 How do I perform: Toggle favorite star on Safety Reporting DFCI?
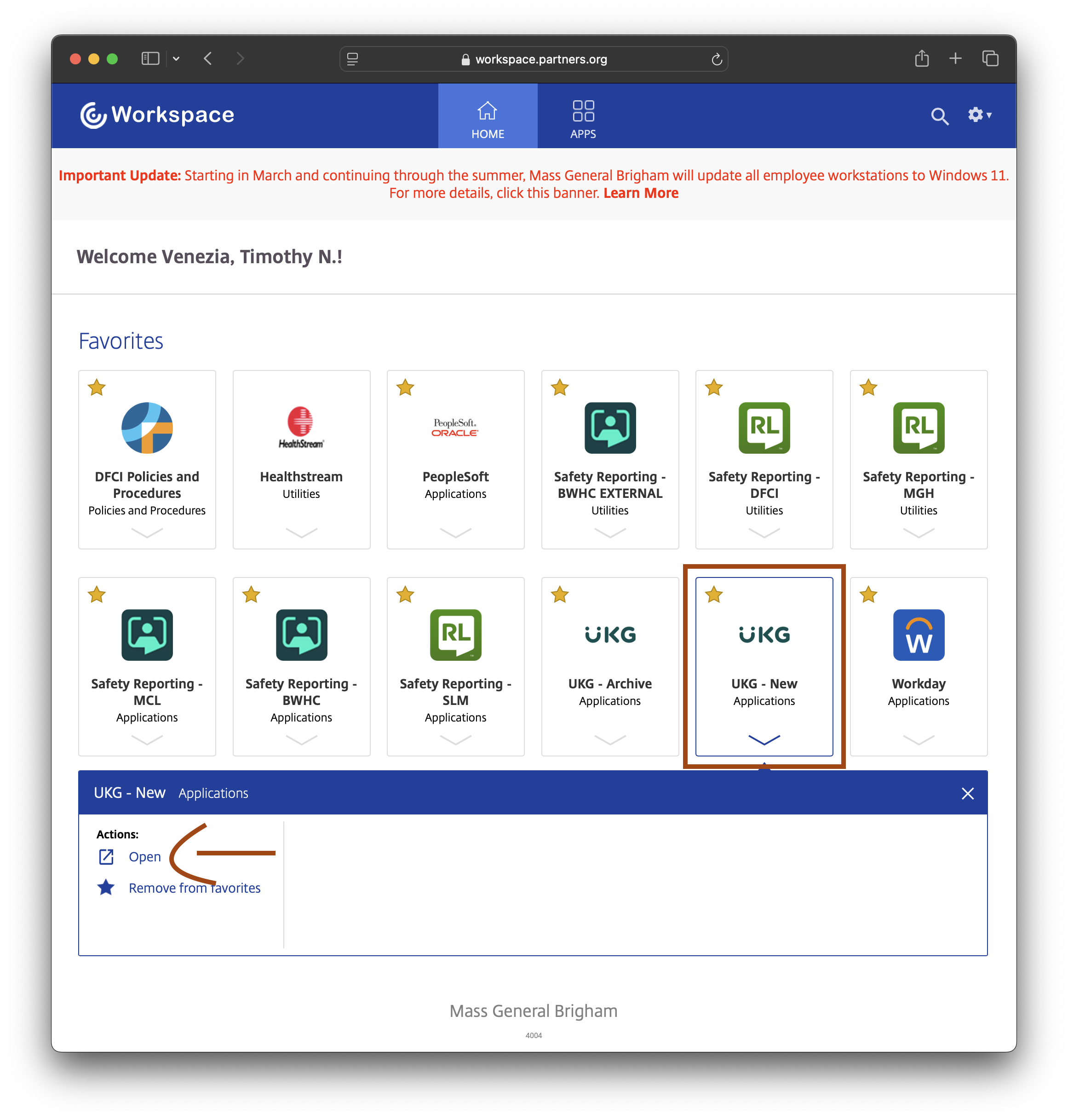tap(713, 387)
